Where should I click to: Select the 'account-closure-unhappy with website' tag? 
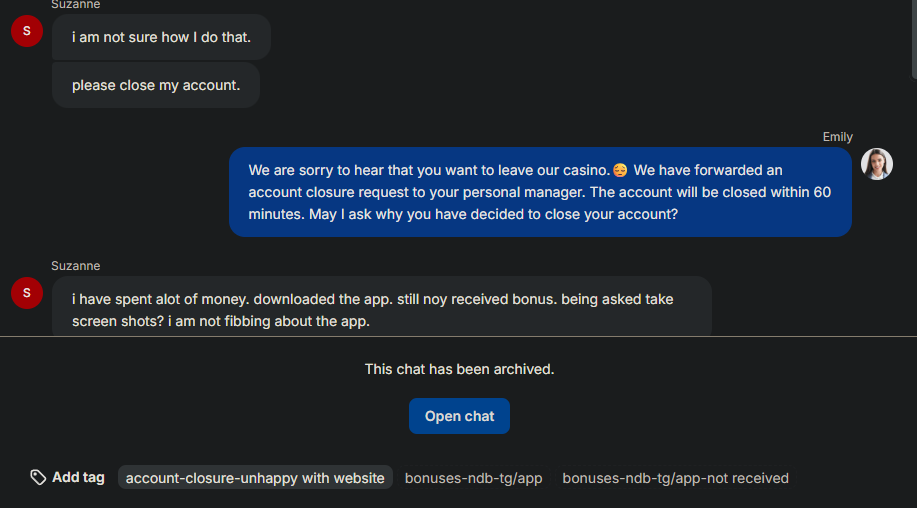(x=255, y=478)
